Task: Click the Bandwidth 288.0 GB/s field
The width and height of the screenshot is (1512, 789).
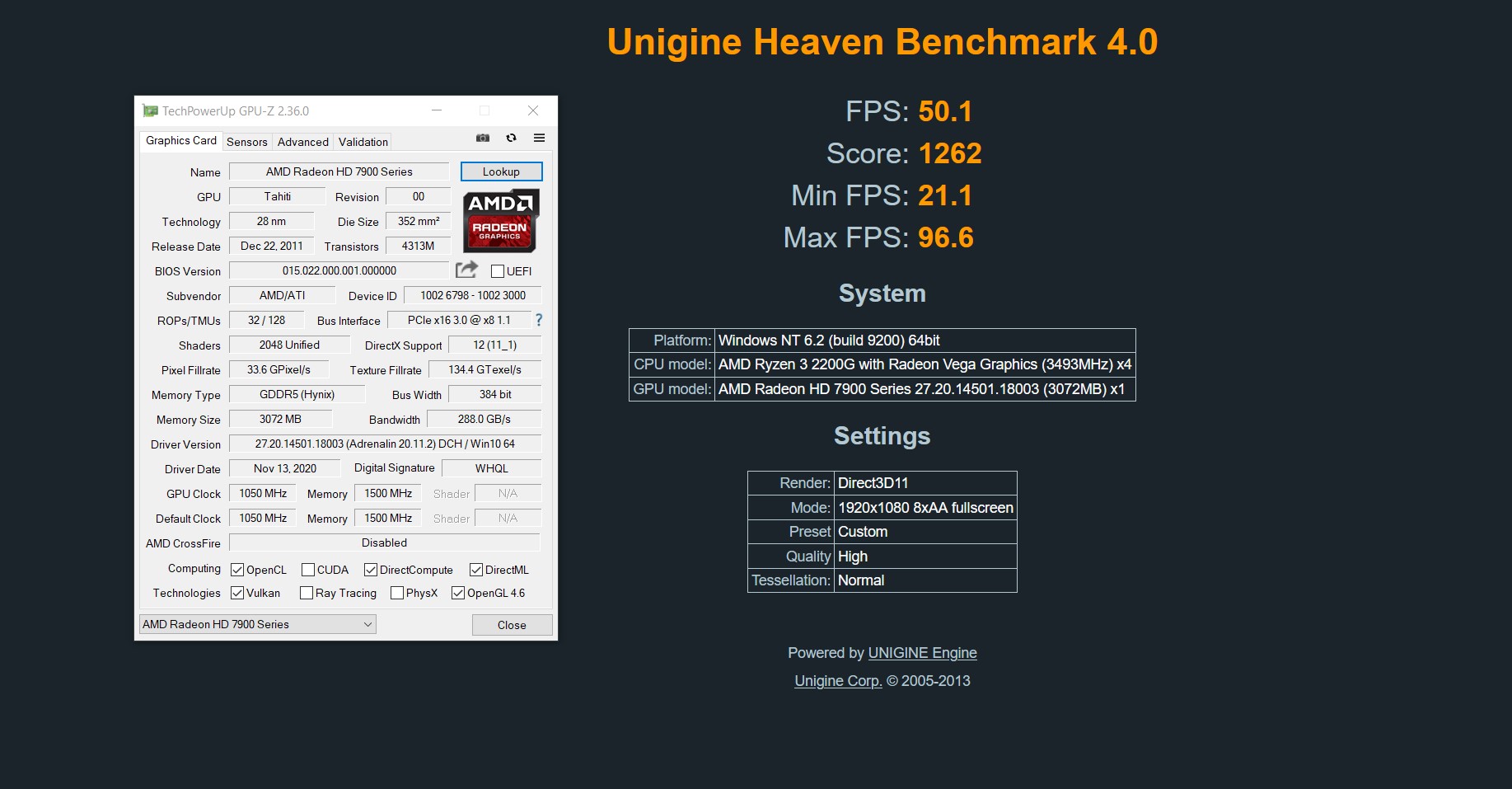Action: [484, 419]
